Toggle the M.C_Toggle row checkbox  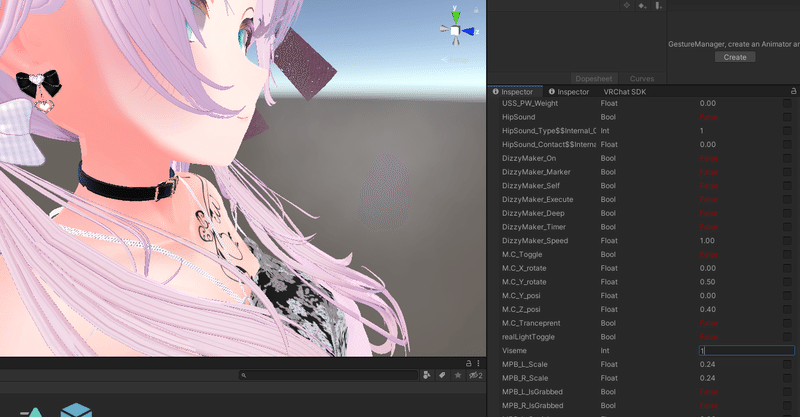coord(787,254)
